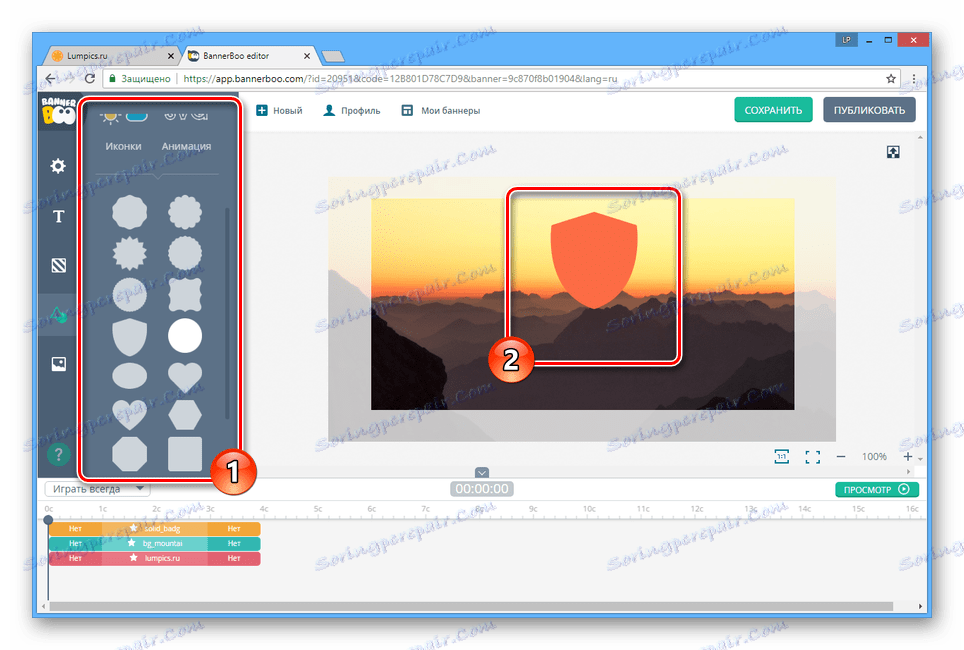Click the ПУБЛИКОВАТЬ button
964x650 pixels.
869,110
